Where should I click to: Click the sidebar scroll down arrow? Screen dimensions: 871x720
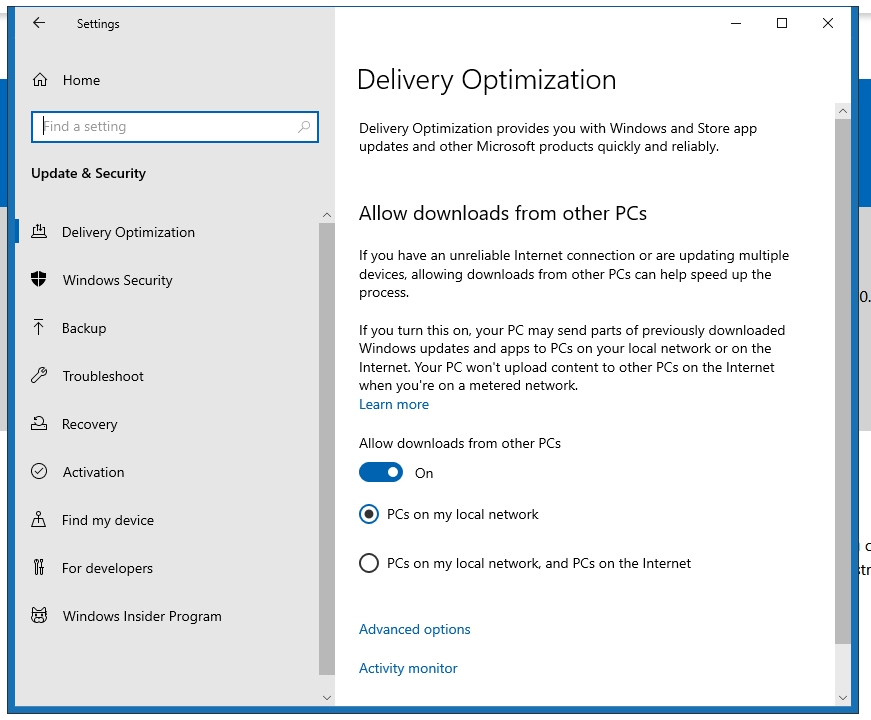pyautogui.click(x=327, y=698)
